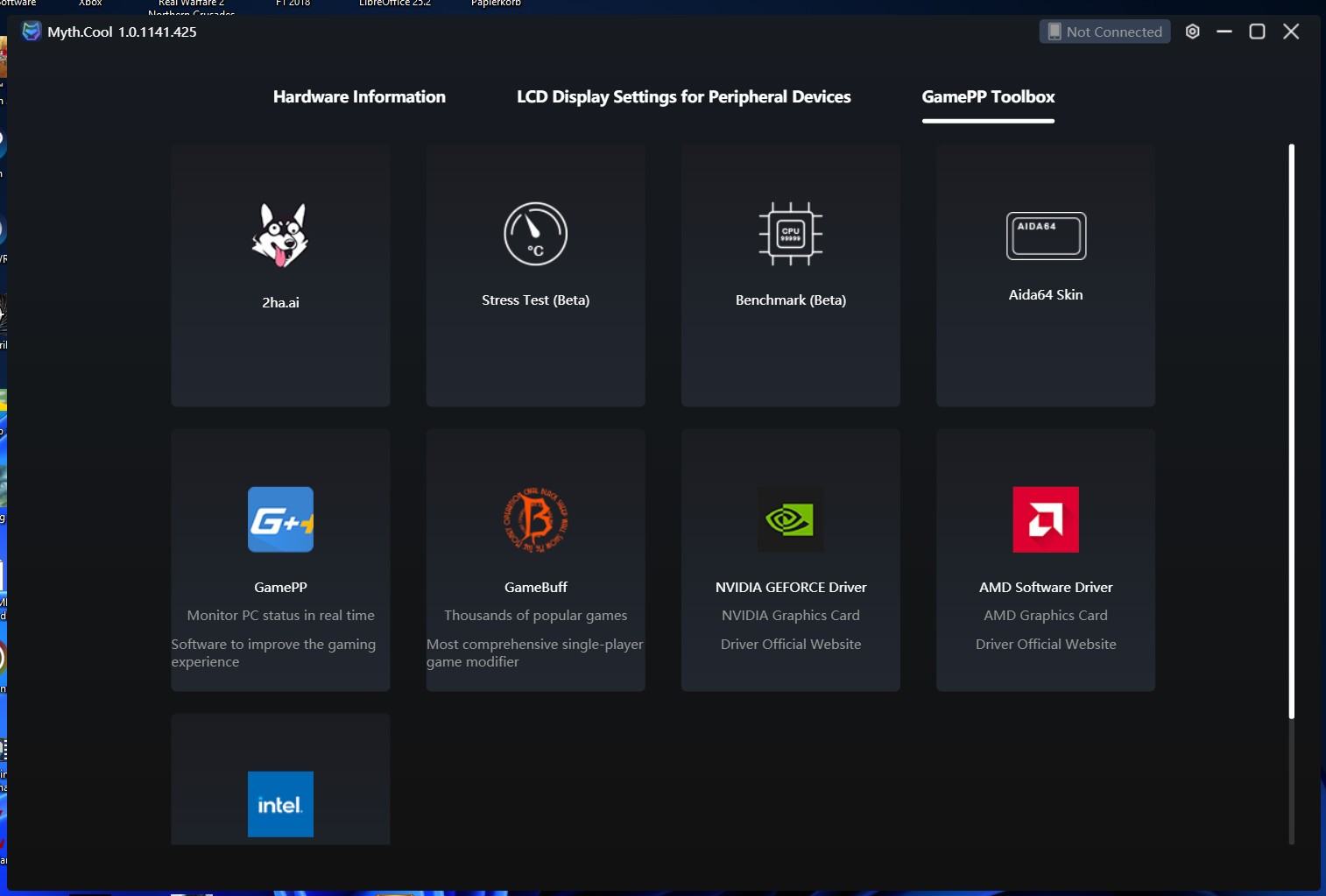Click 'Driver Official Website' under NVIDIA card

tap(791, 644)
